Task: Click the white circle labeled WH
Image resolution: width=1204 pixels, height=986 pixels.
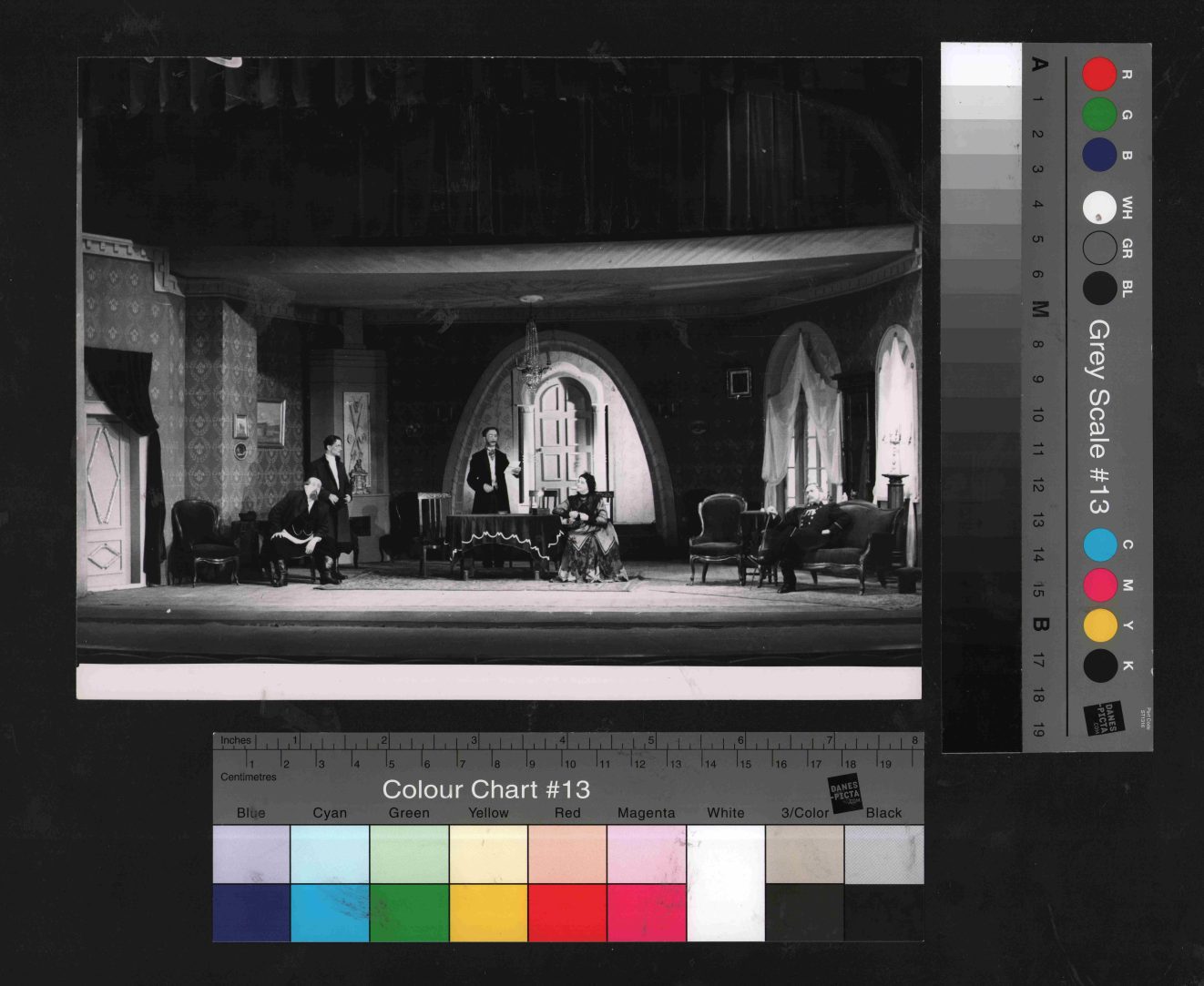Action: [x=1099, y=208]
